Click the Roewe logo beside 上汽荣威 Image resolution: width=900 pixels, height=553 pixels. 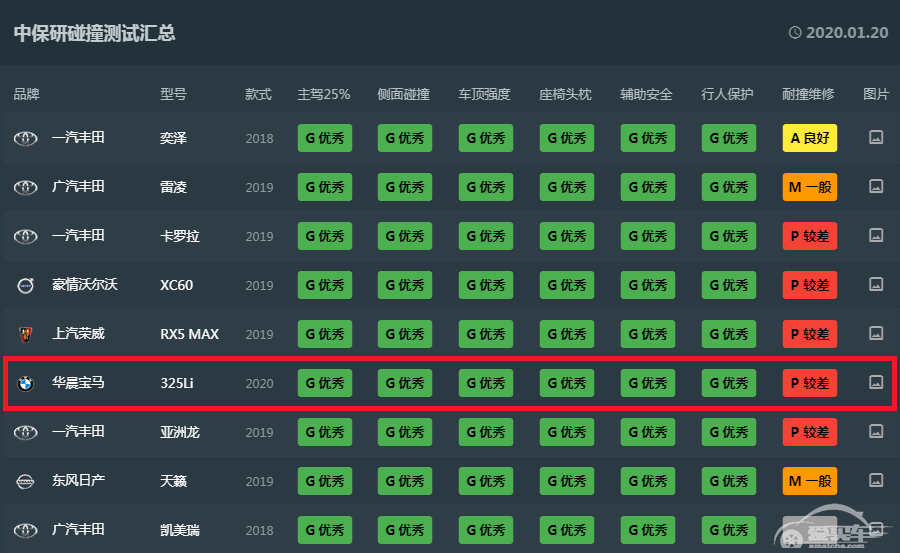point(25,334)
